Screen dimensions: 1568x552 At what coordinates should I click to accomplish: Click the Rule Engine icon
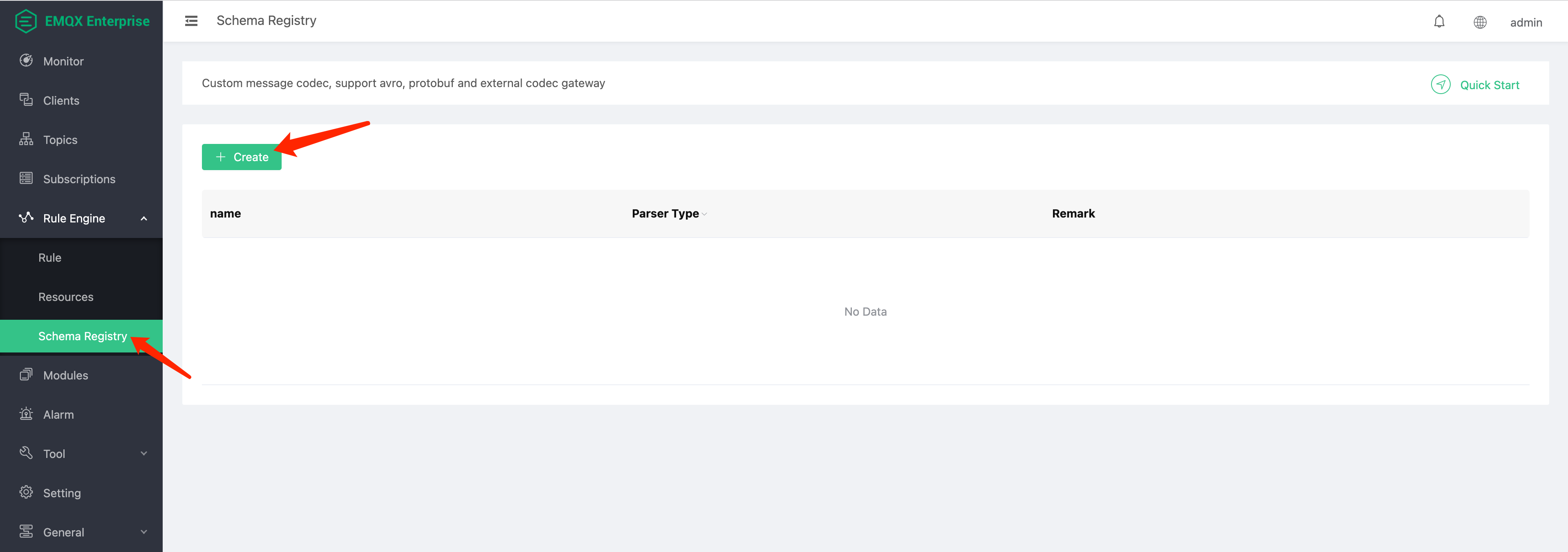[26, 218]
